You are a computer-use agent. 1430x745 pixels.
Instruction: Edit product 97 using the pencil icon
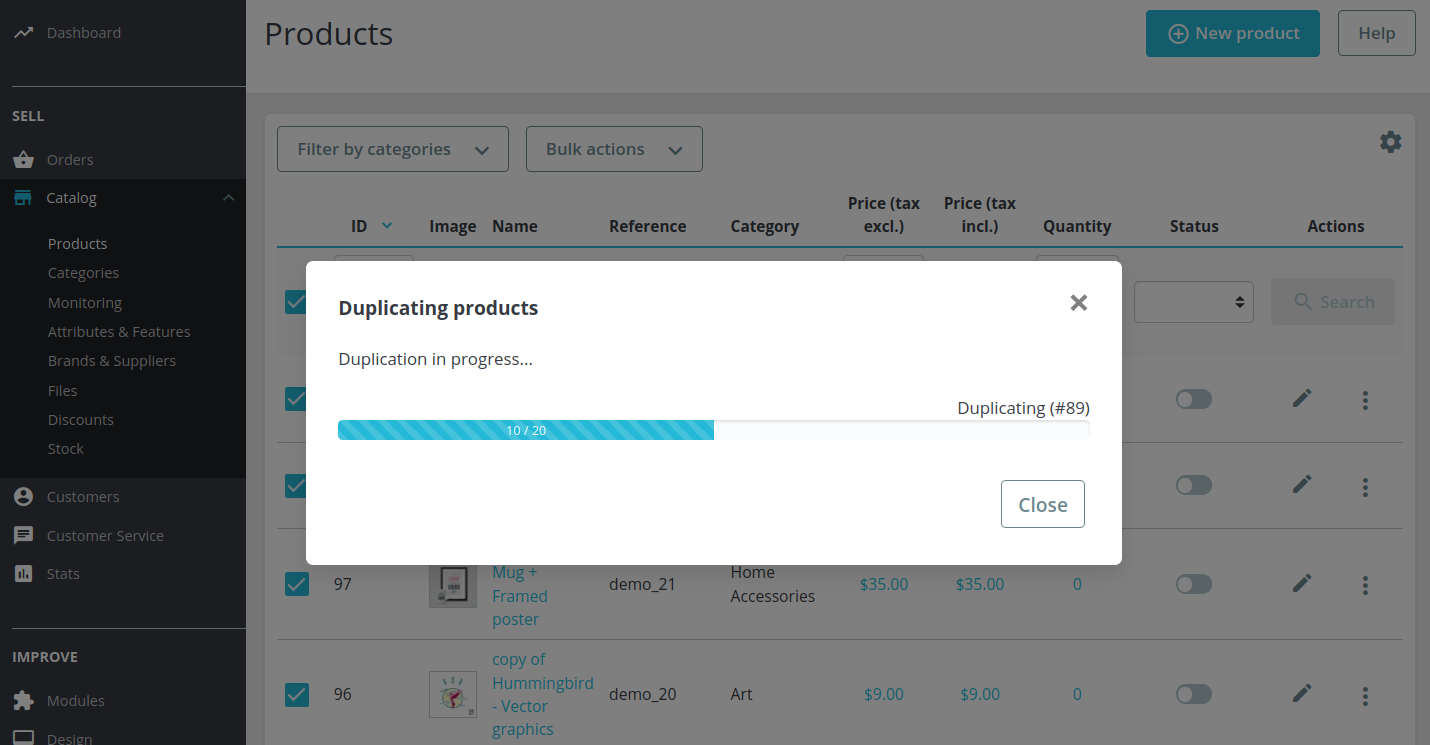click(x=1302, y=583)
